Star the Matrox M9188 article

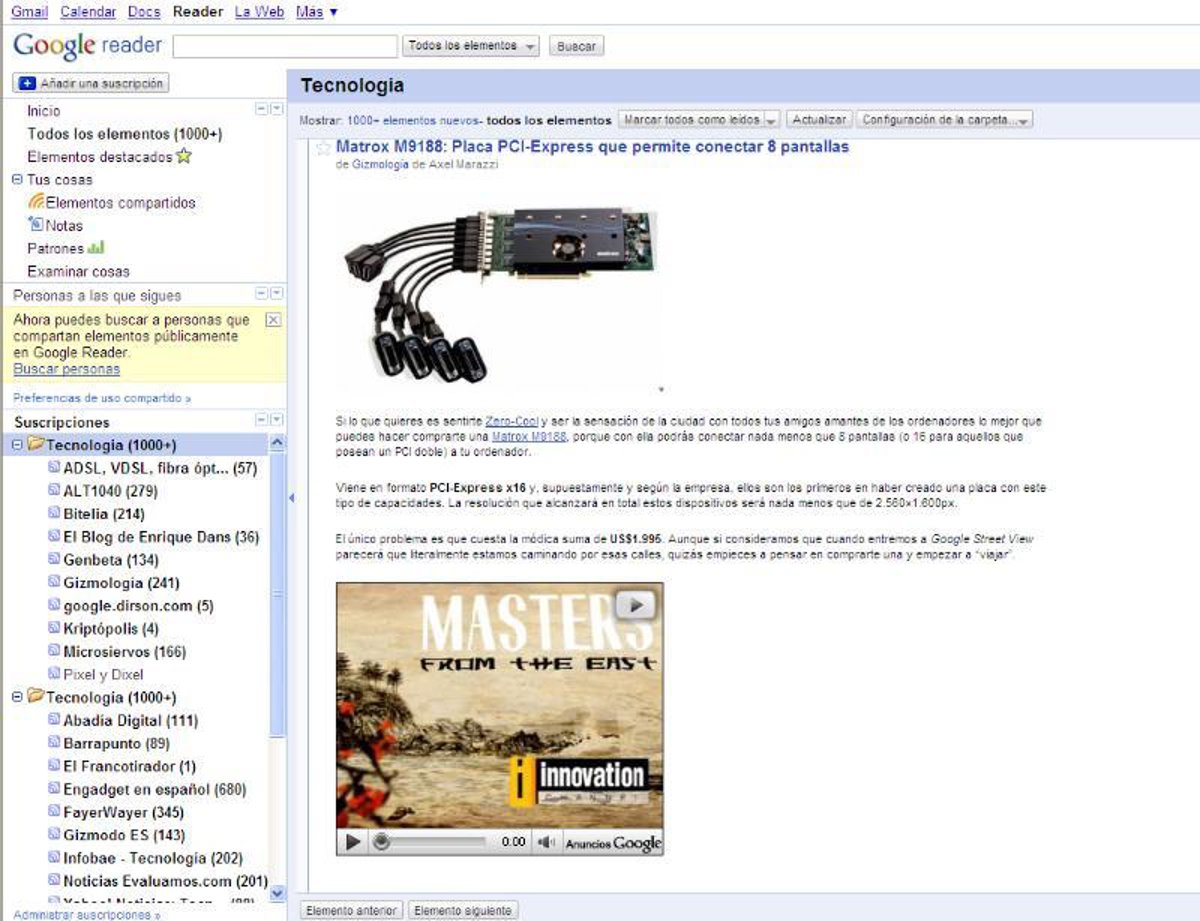click(323, 148)
